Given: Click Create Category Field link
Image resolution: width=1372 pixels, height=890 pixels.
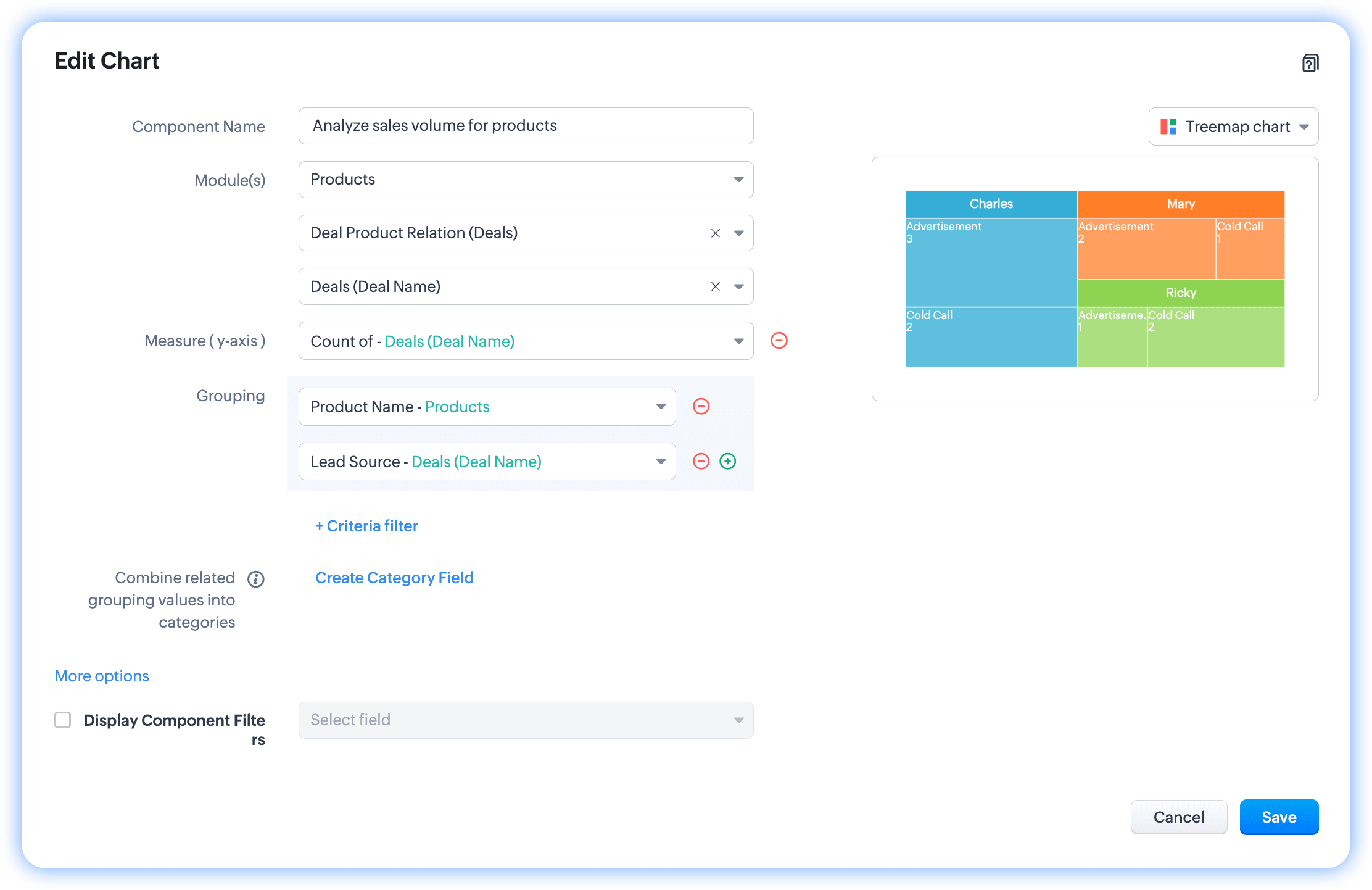Looking at the screenshot, I should [394, 578].
